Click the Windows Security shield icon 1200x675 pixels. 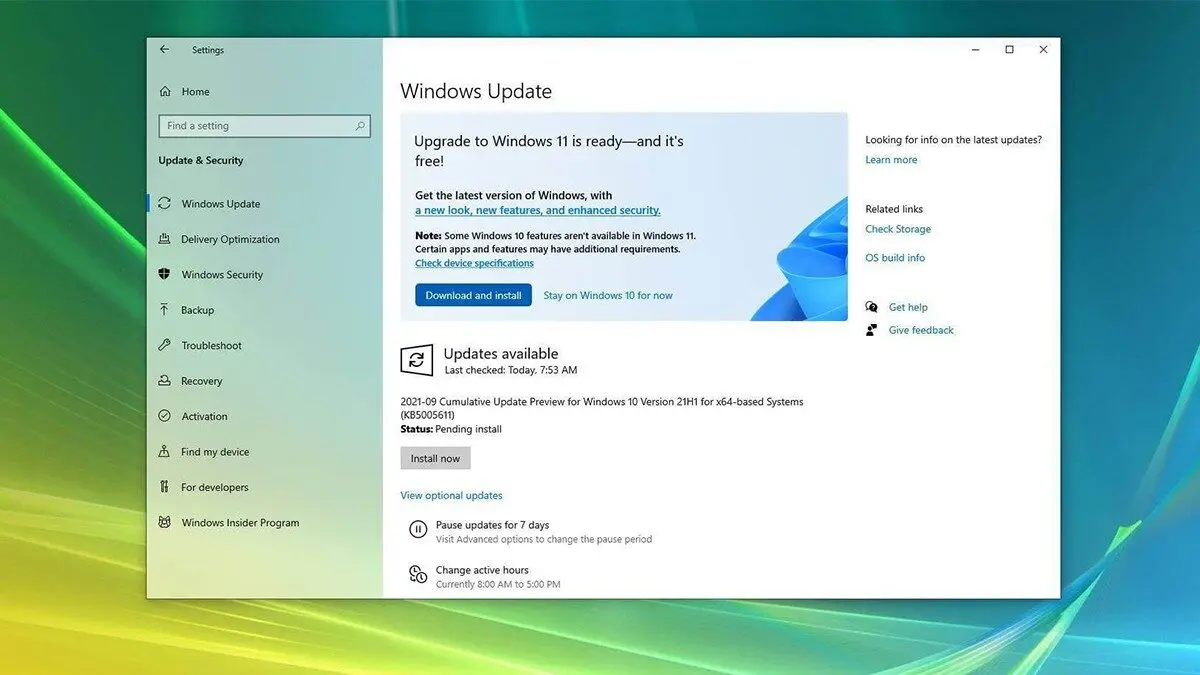165,274
